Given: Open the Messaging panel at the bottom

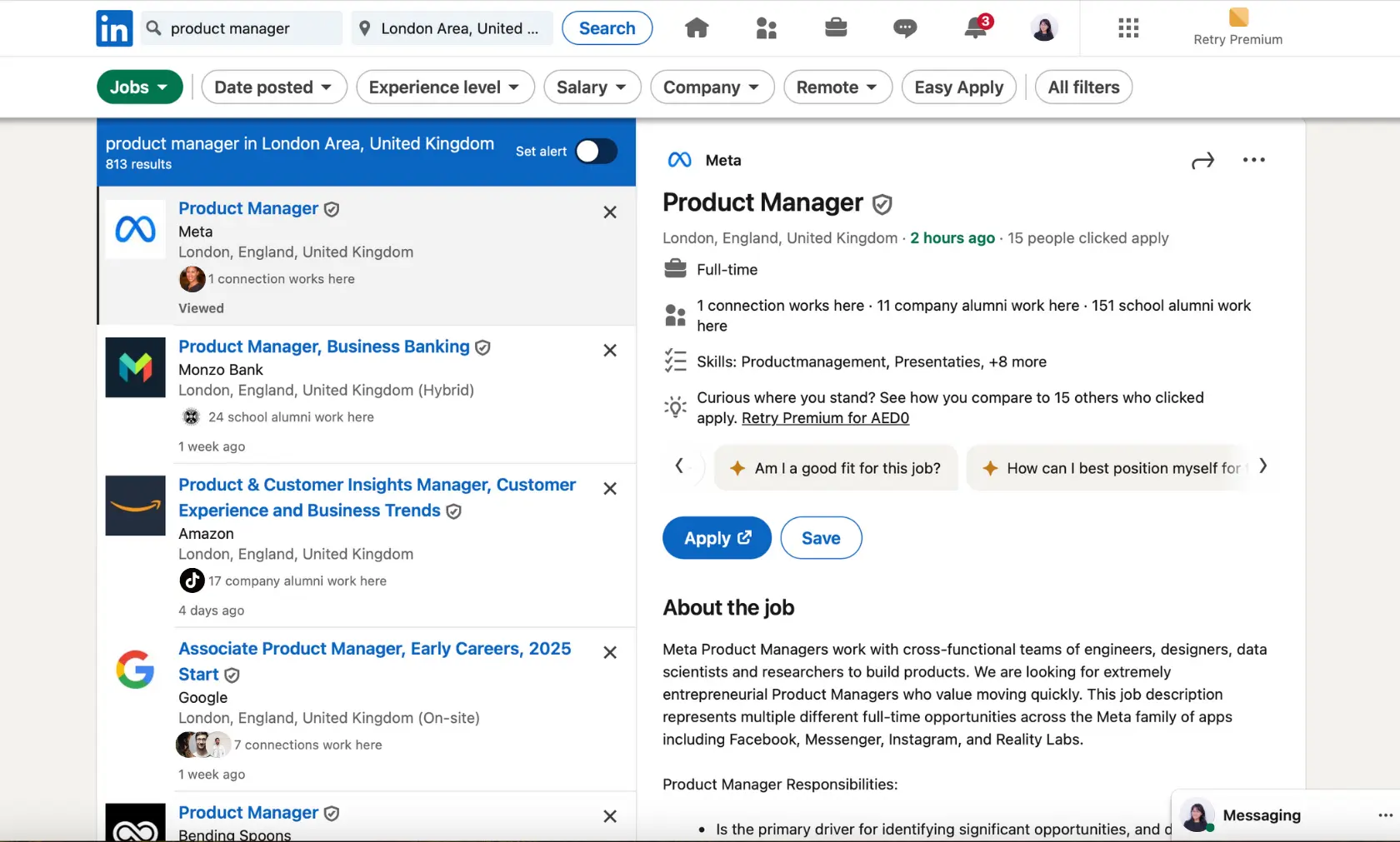Looking at the screenshot, I should tap(1262, 815).
